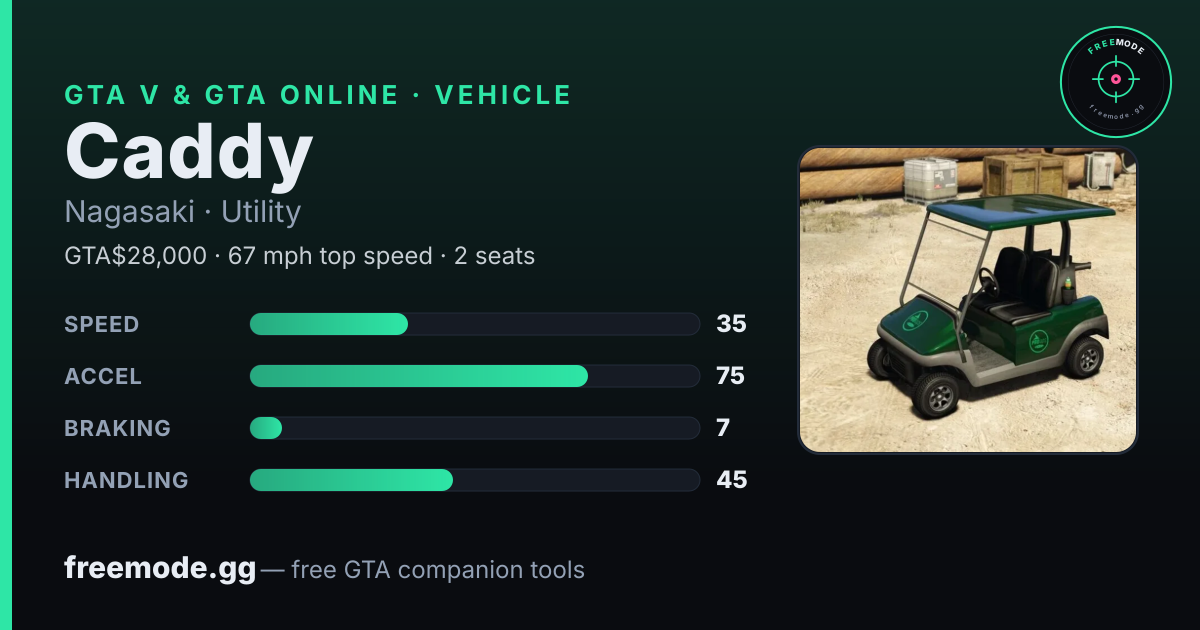Screen dimensions: 1200x630
Task: Open the Caddy golf cart image
Action: coord(967,300)
